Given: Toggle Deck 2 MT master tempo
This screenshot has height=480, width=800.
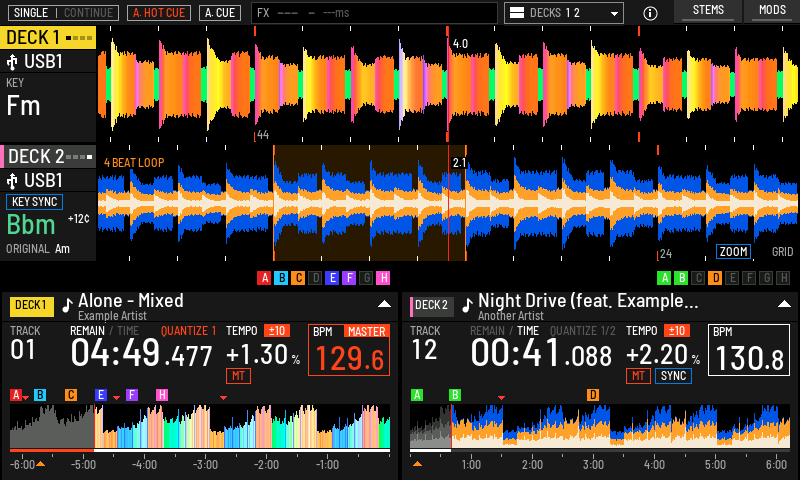Looking at the screenshot, I should (638, 376).
